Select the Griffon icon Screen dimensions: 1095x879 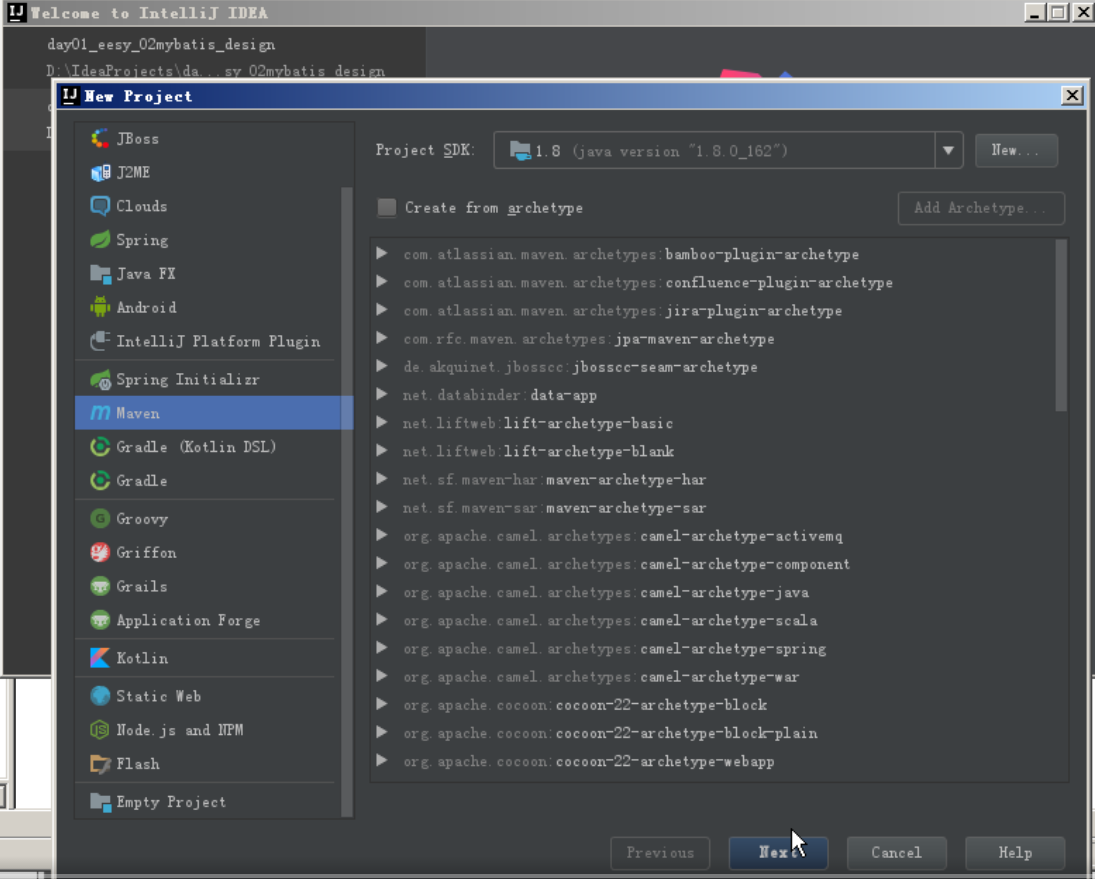click(100, 552)
